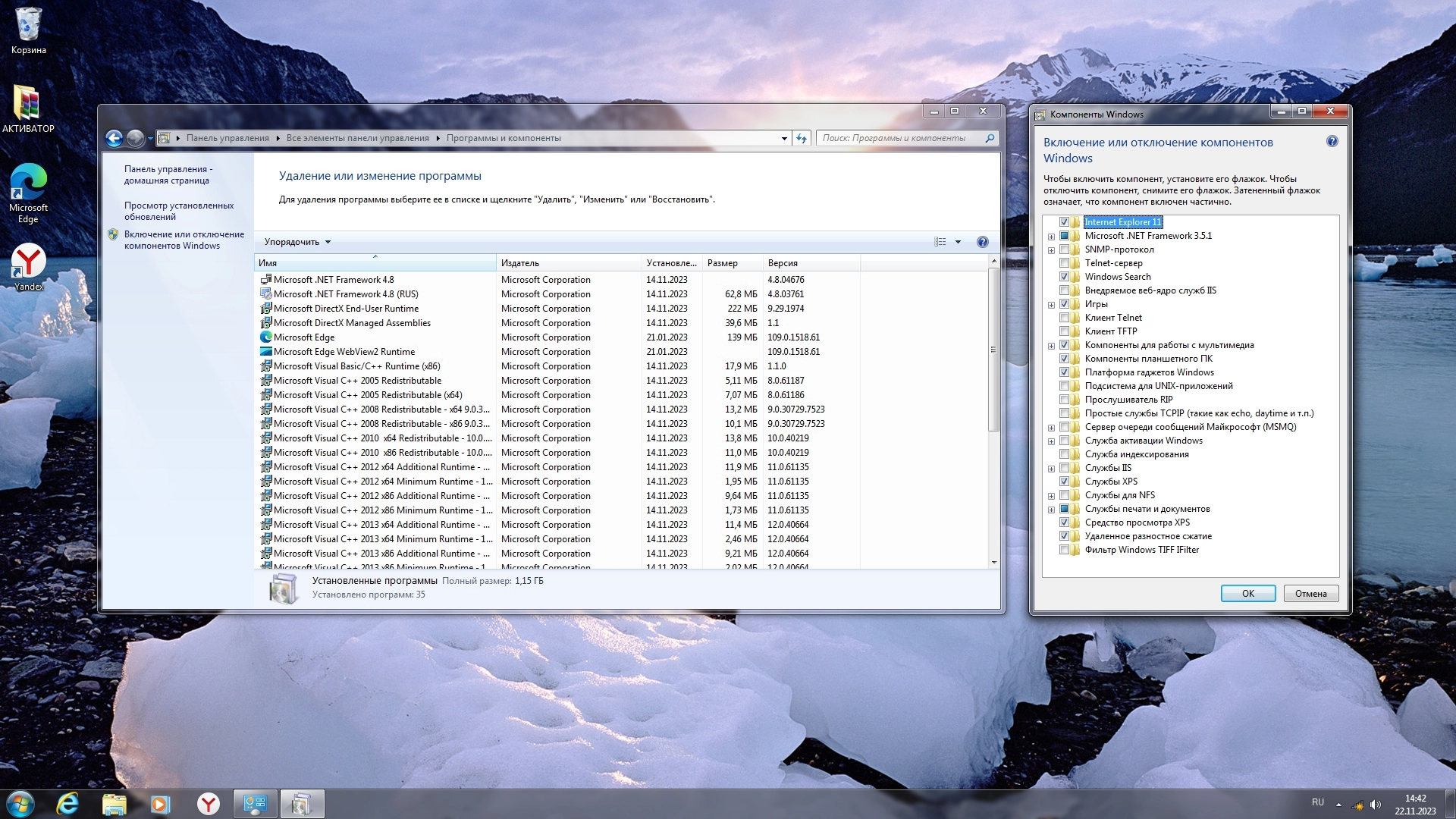Image resolution: width=1456 pixels, height=819 pixels.
Task: Expand Microsoft .NET Framework 3.5.1 node
Action: 1051,237
